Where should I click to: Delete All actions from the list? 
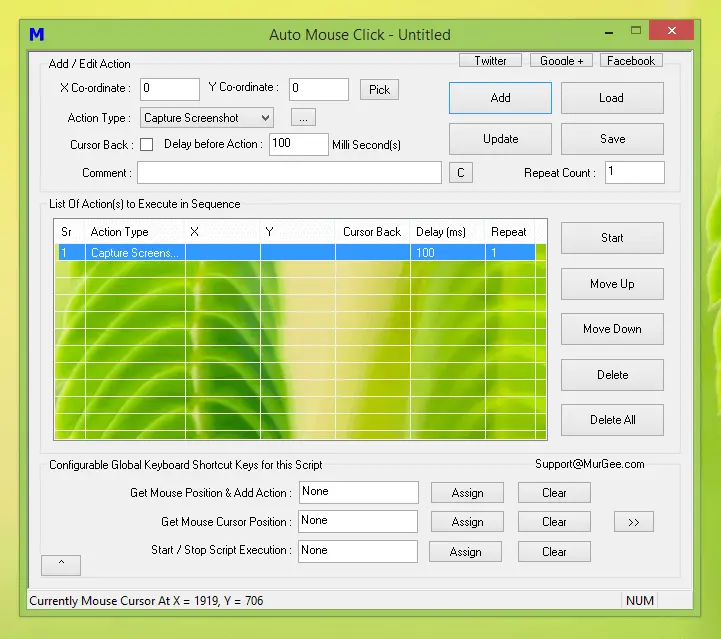(612, 420)
